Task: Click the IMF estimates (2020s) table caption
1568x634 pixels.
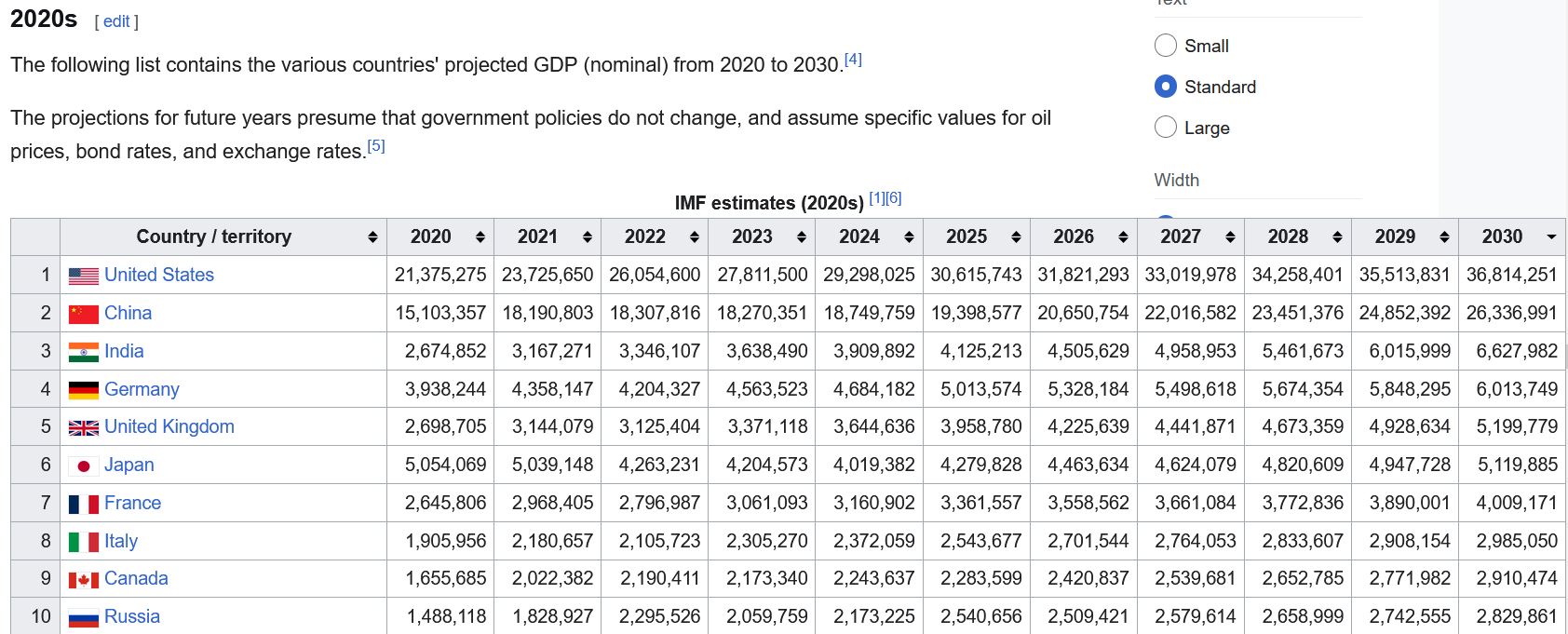Action: click(x=769, y=203)
